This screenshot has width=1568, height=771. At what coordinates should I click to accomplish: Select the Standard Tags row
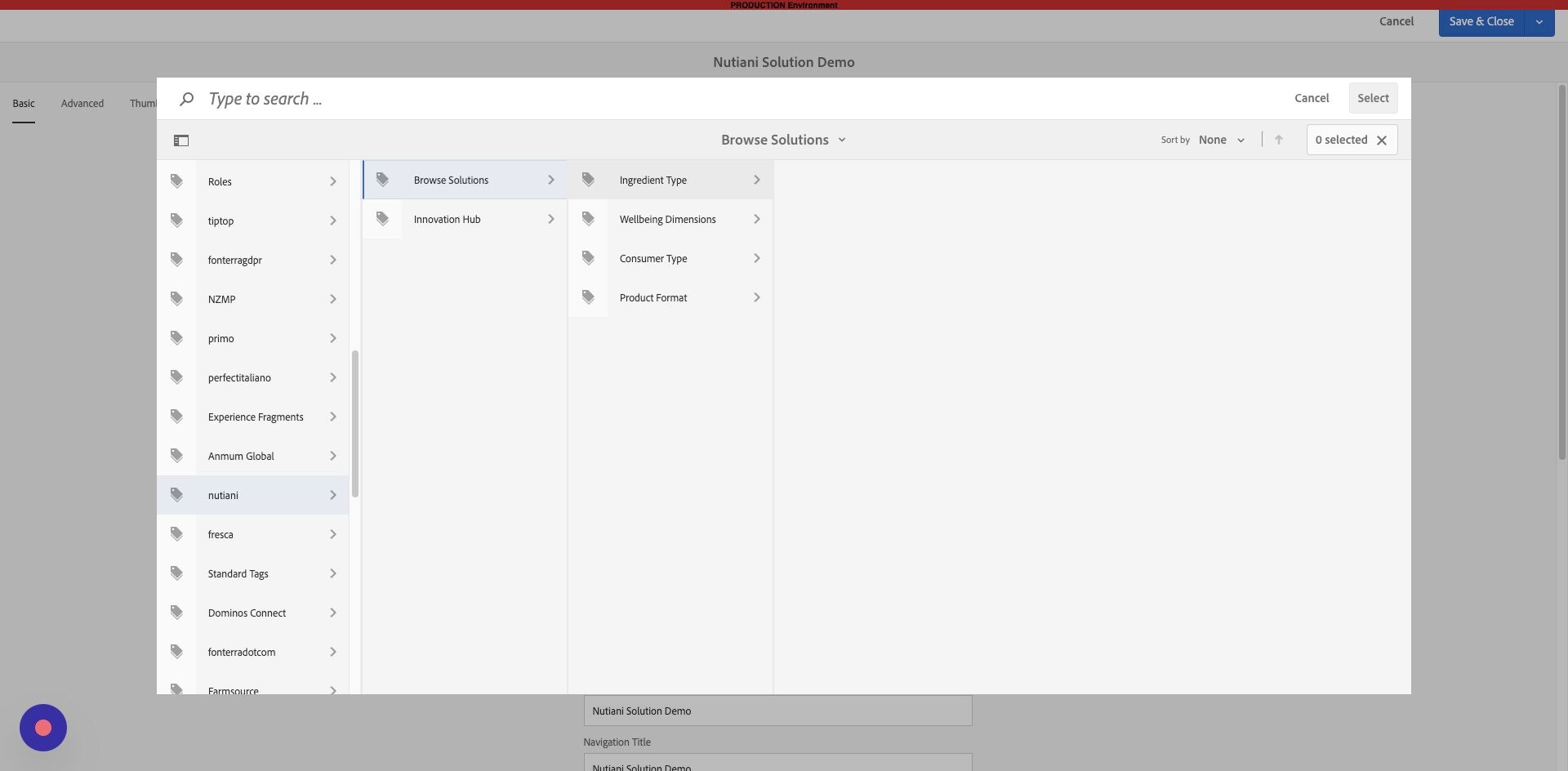point(252,573)
